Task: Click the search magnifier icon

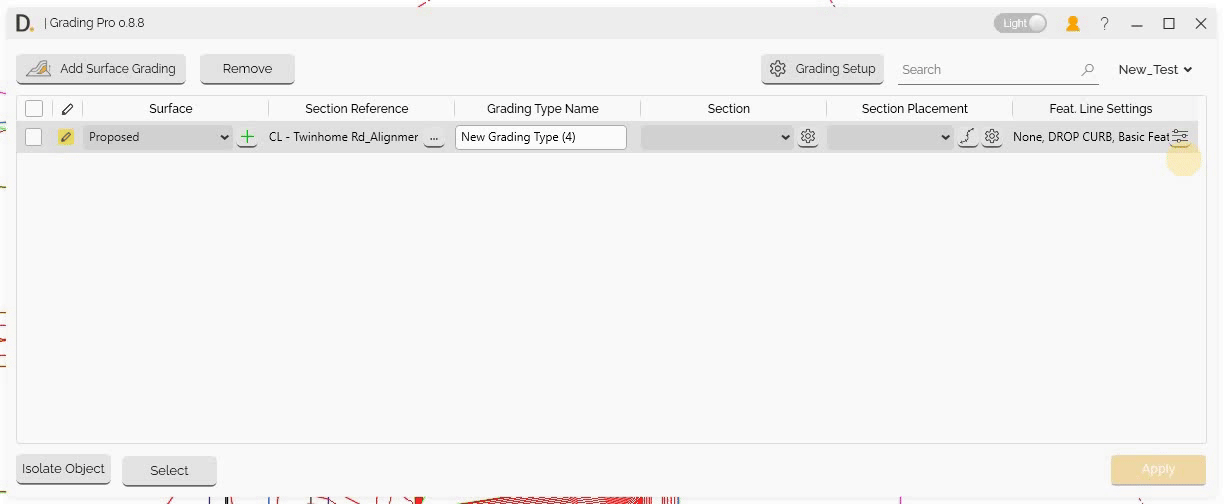Action: pos(1087,70)
